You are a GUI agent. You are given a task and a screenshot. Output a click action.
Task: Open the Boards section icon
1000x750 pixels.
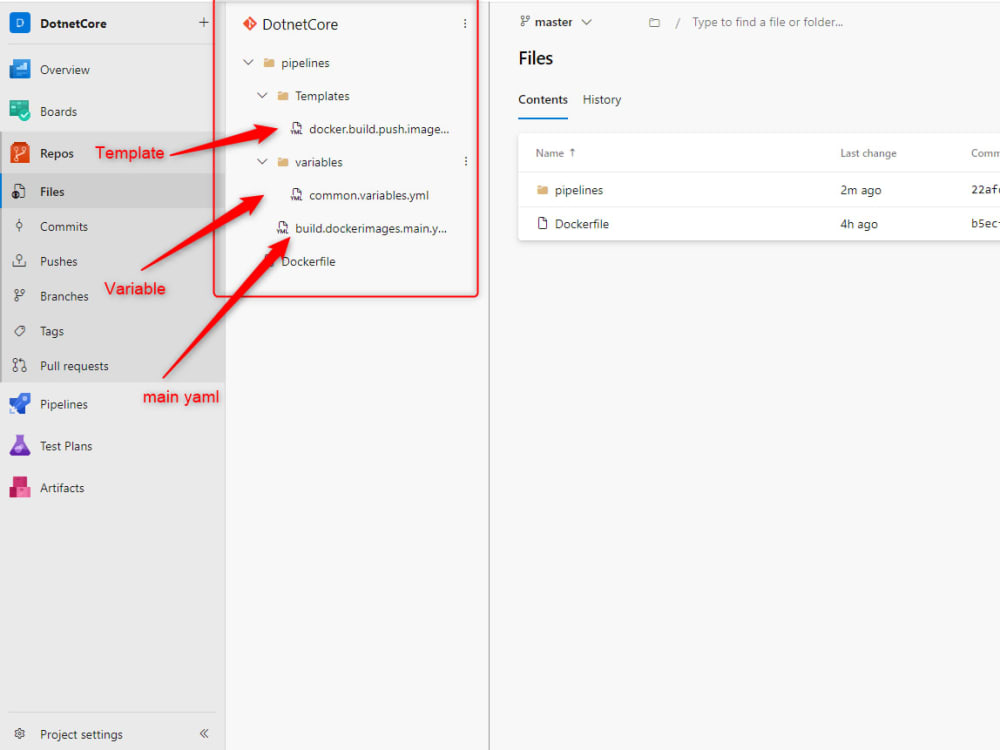tap(22, 111)
